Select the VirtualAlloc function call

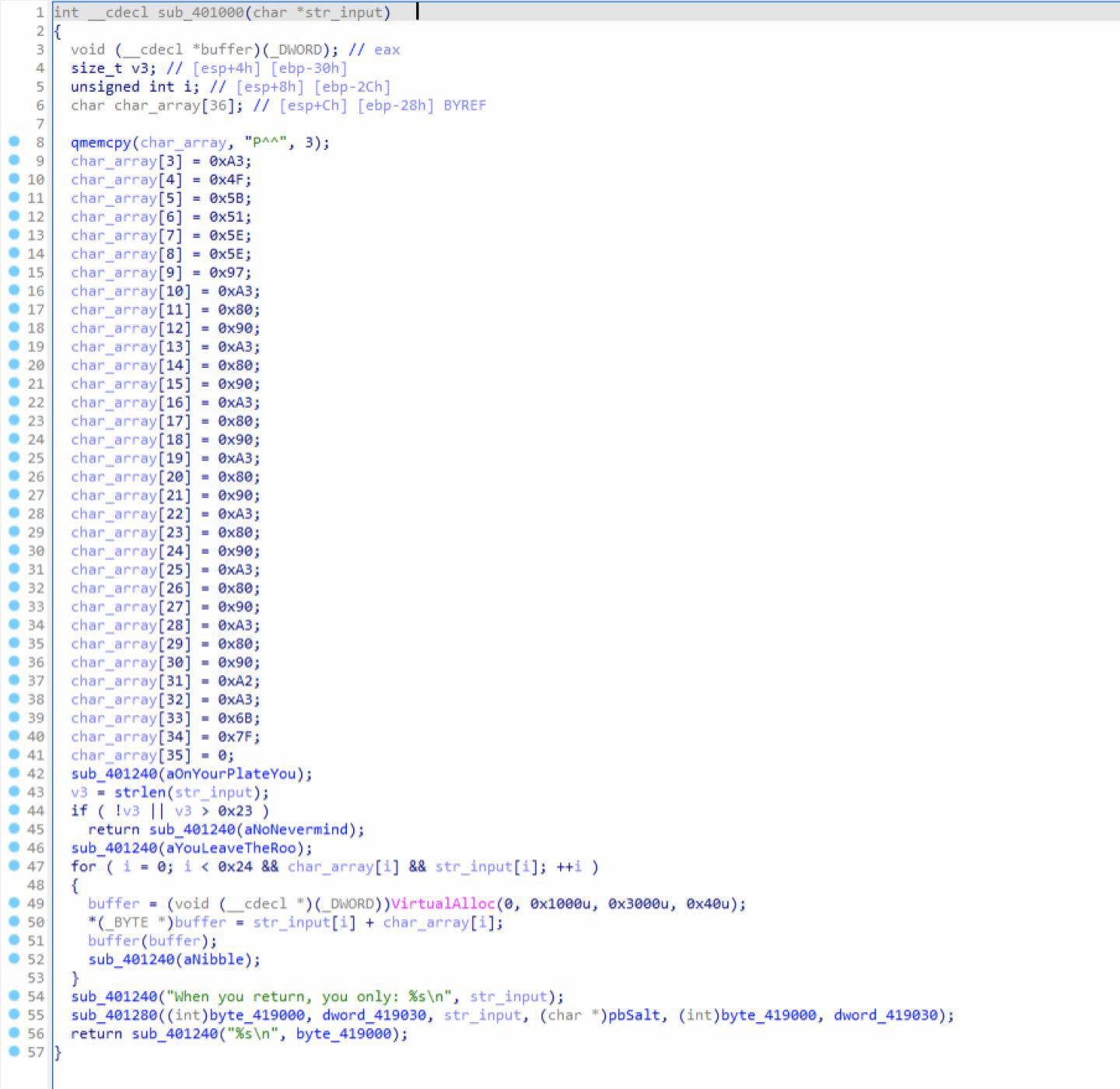click(x=442, y=904)
